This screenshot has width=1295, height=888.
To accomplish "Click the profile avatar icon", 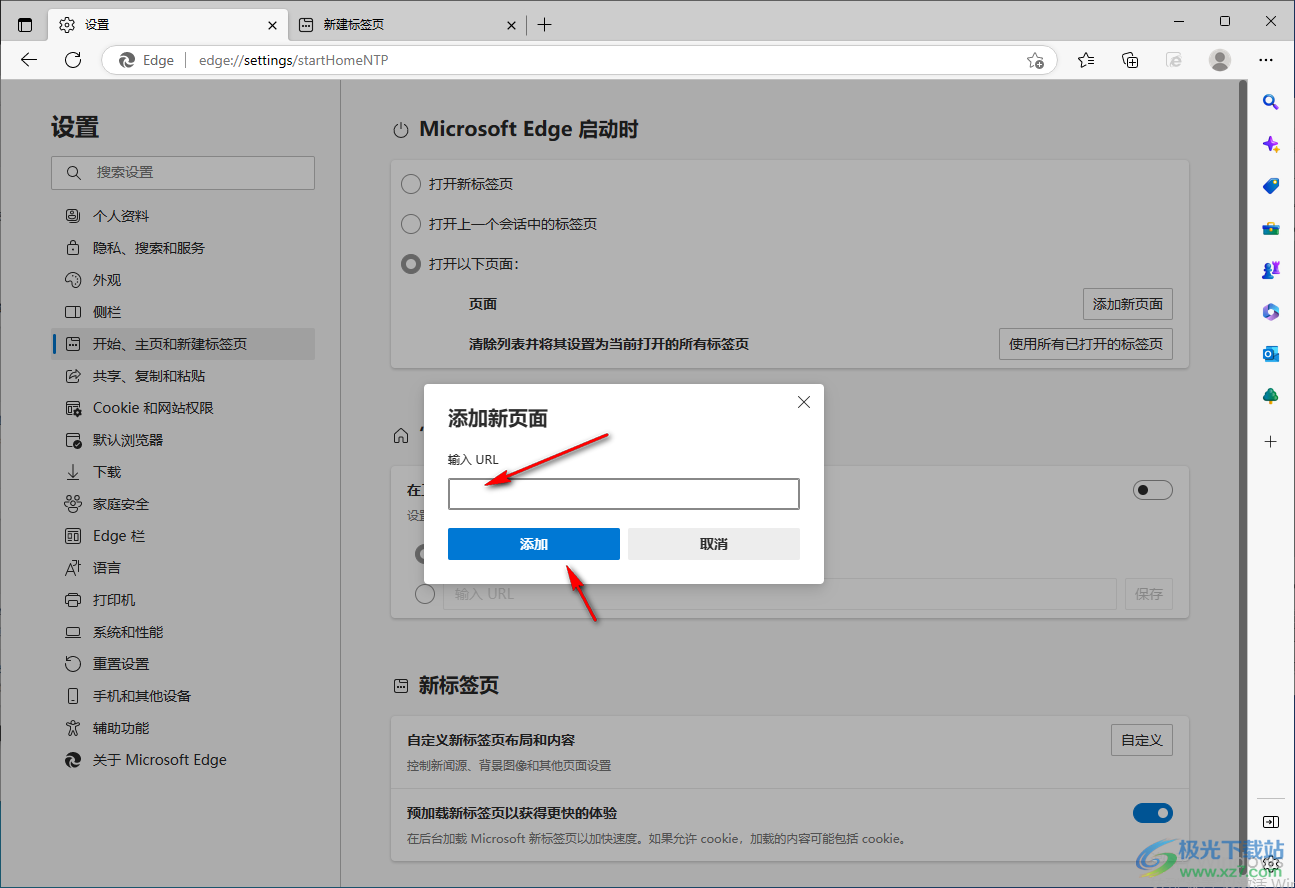I will pyautogui.click(x=1220, y=60).
